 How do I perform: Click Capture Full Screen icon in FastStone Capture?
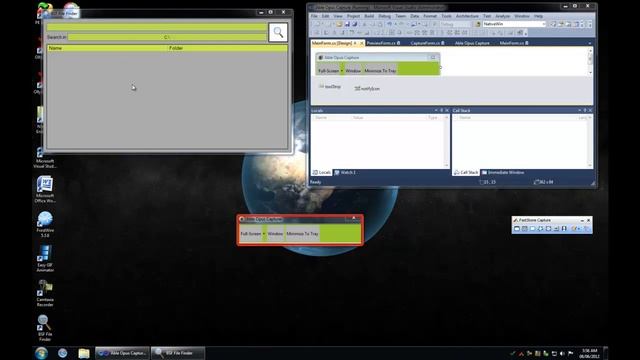[x=548, y=229]
